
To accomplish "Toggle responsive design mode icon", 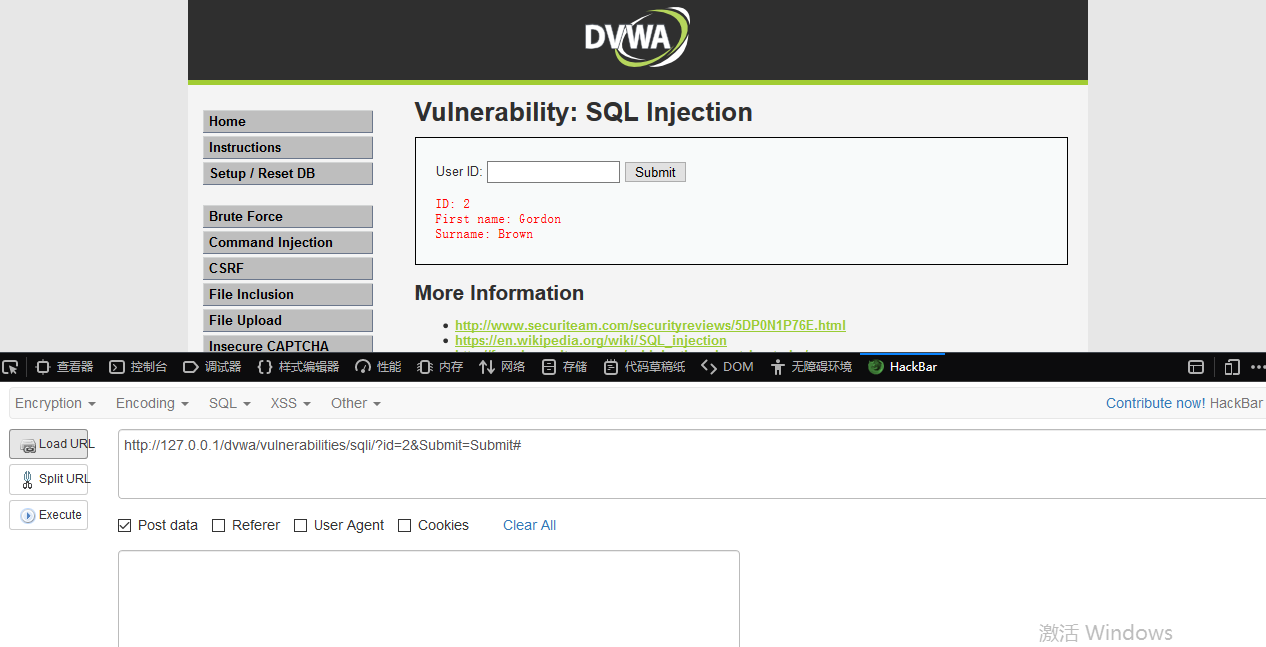I will click(1232, 367).
